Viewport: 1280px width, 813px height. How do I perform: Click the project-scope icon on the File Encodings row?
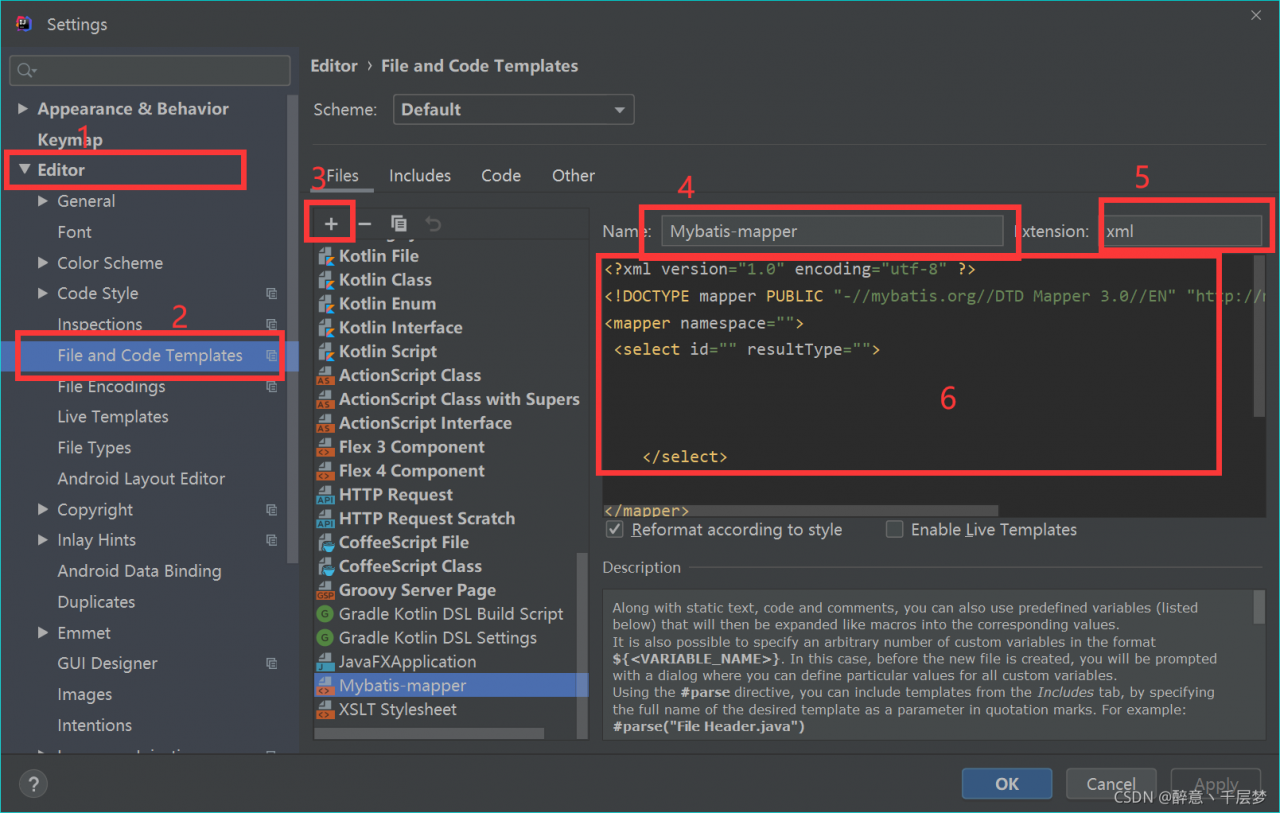[271, 387]
